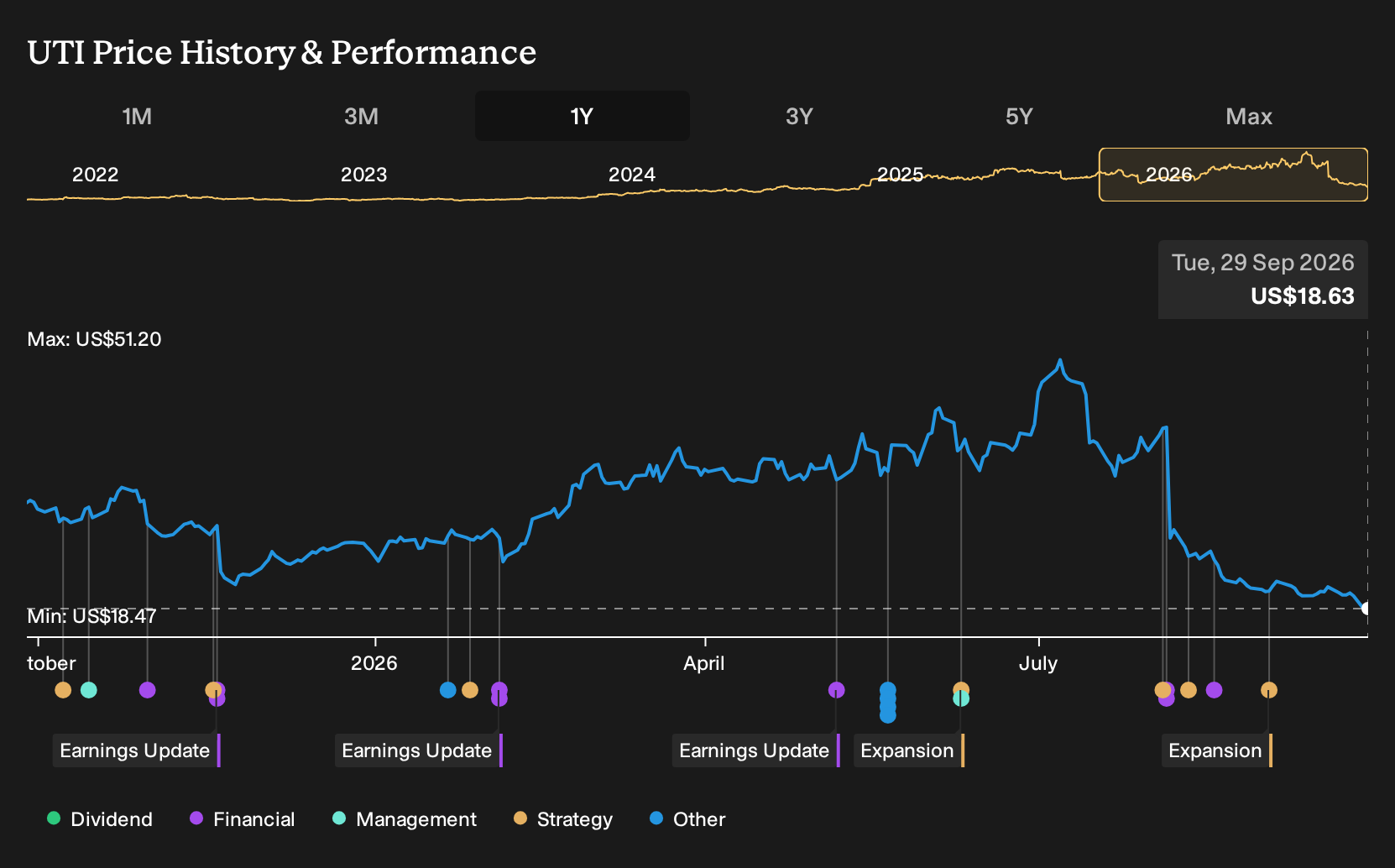Toggle the Dividend legend filter
The width and height of the screenshot is (1395, 868).
click(100, 819)
